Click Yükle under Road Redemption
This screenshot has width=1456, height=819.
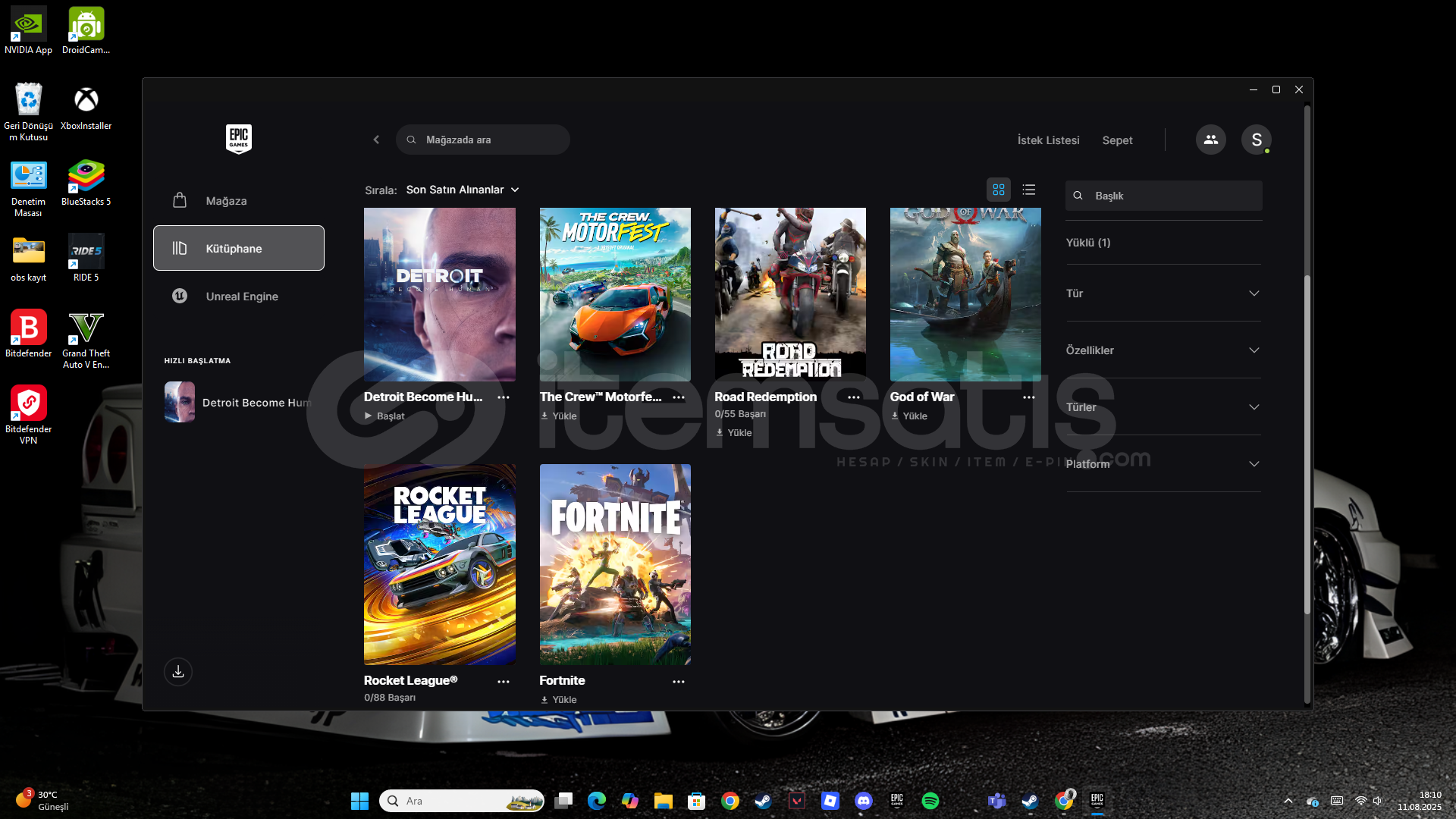(734, 433)
